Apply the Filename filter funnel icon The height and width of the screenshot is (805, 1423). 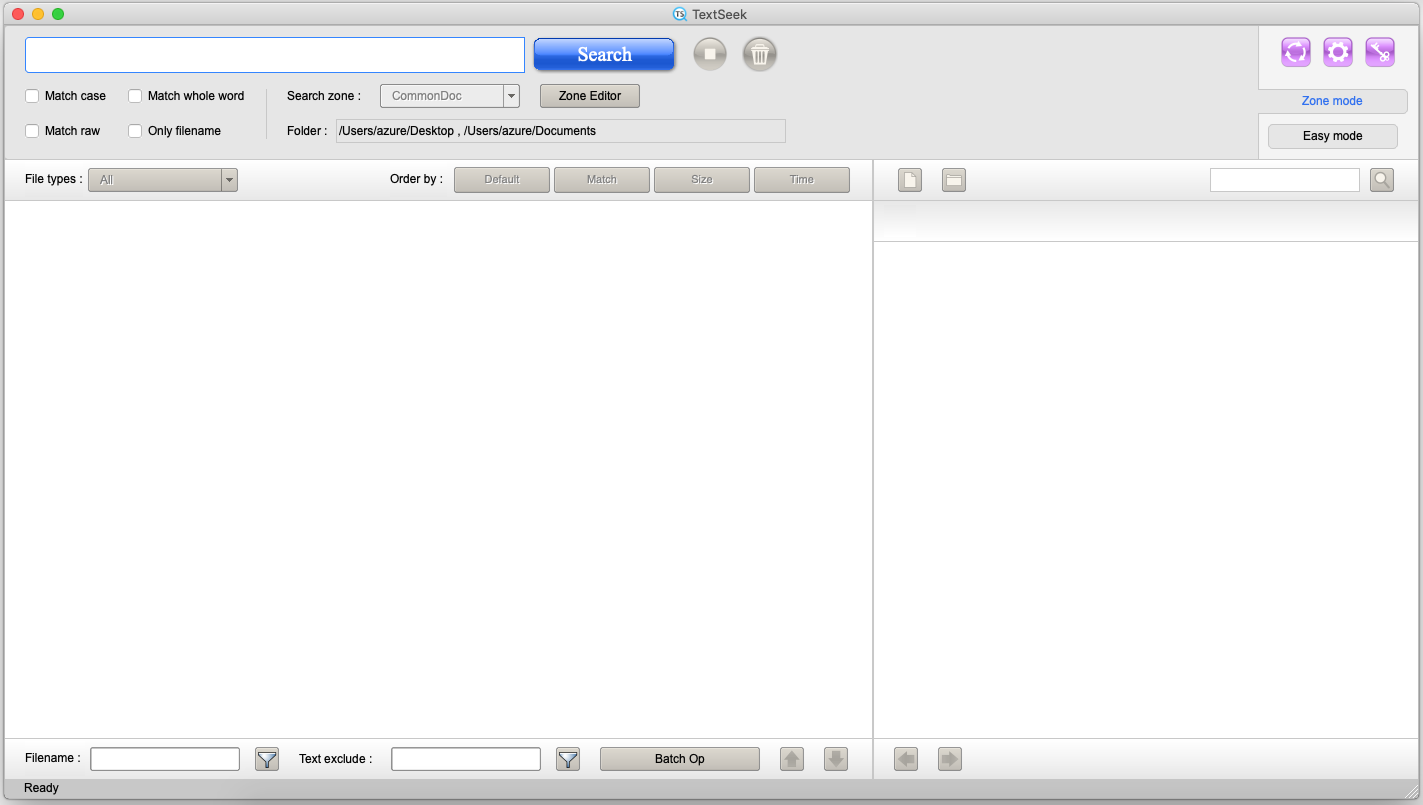[267, 759]
